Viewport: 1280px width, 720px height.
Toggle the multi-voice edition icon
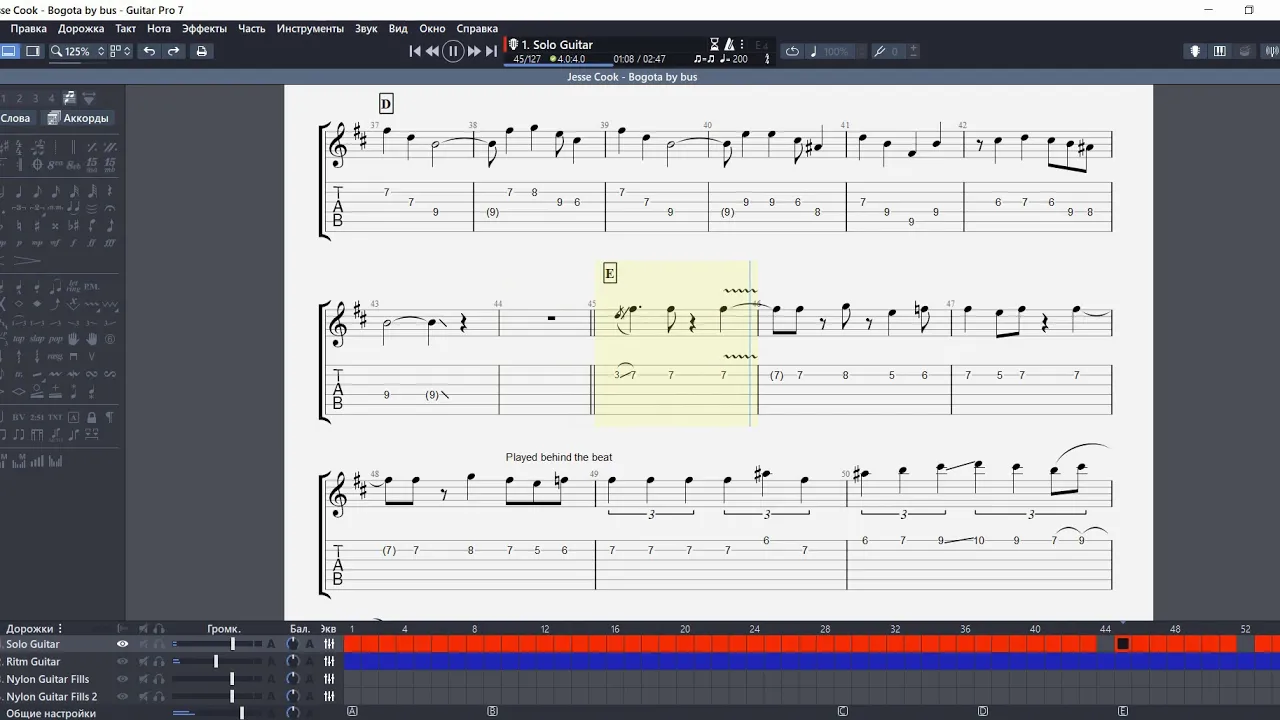69,98
